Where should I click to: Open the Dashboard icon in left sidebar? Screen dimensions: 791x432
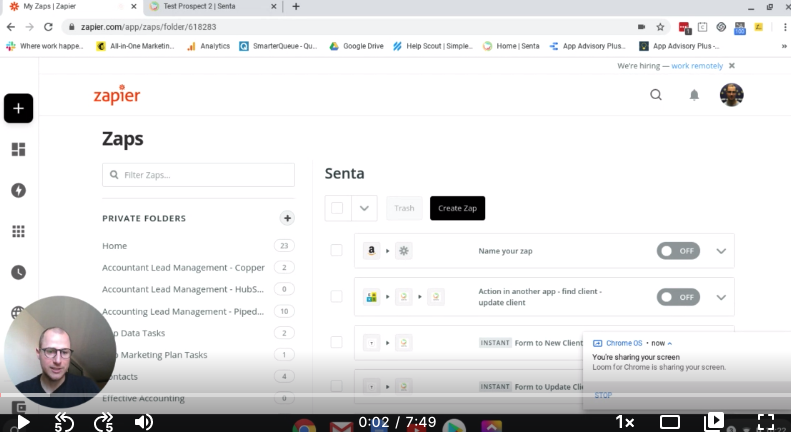[18, 149]
